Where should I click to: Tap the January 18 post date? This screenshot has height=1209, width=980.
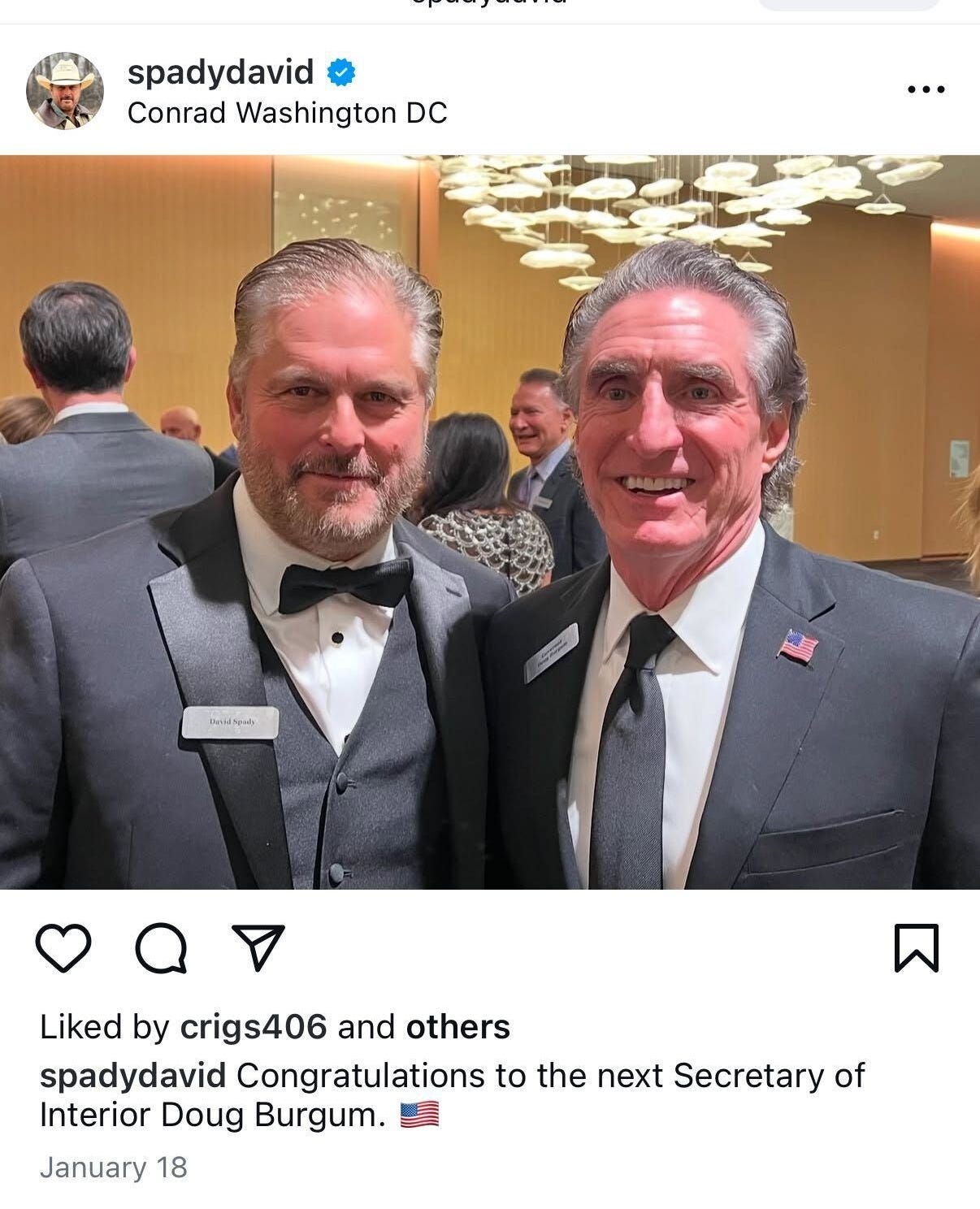coord(113,1168)
